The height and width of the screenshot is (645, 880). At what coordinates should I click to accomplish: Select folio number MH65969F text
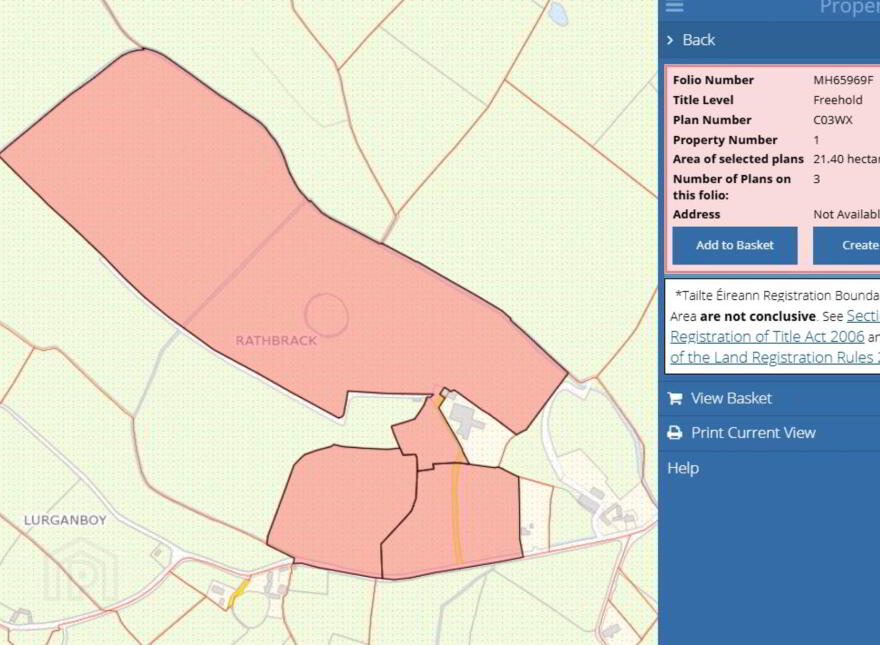(844, 80)
